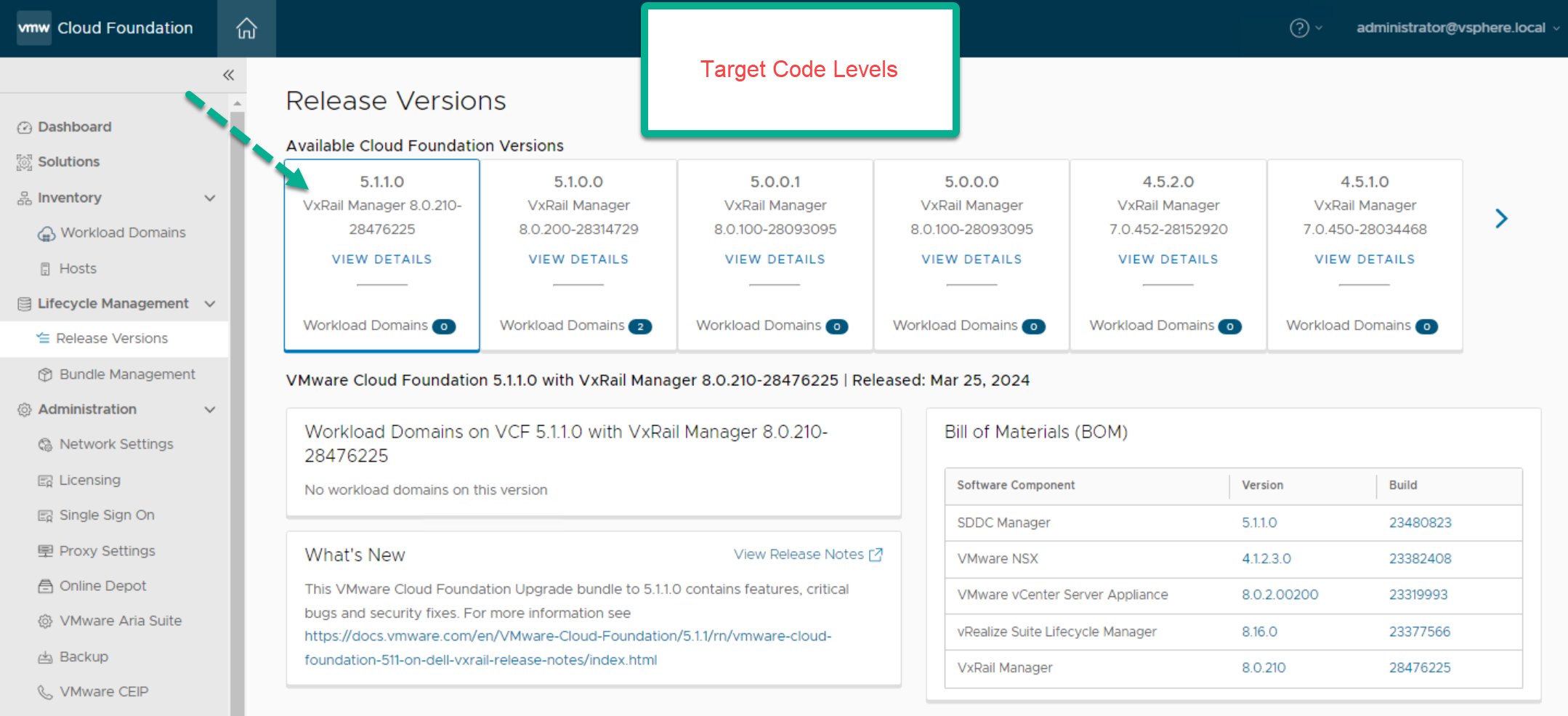Viewport: 1568px width, 716px height.
Task: Open external release notes link icon
Action: [x=876, y=555]
